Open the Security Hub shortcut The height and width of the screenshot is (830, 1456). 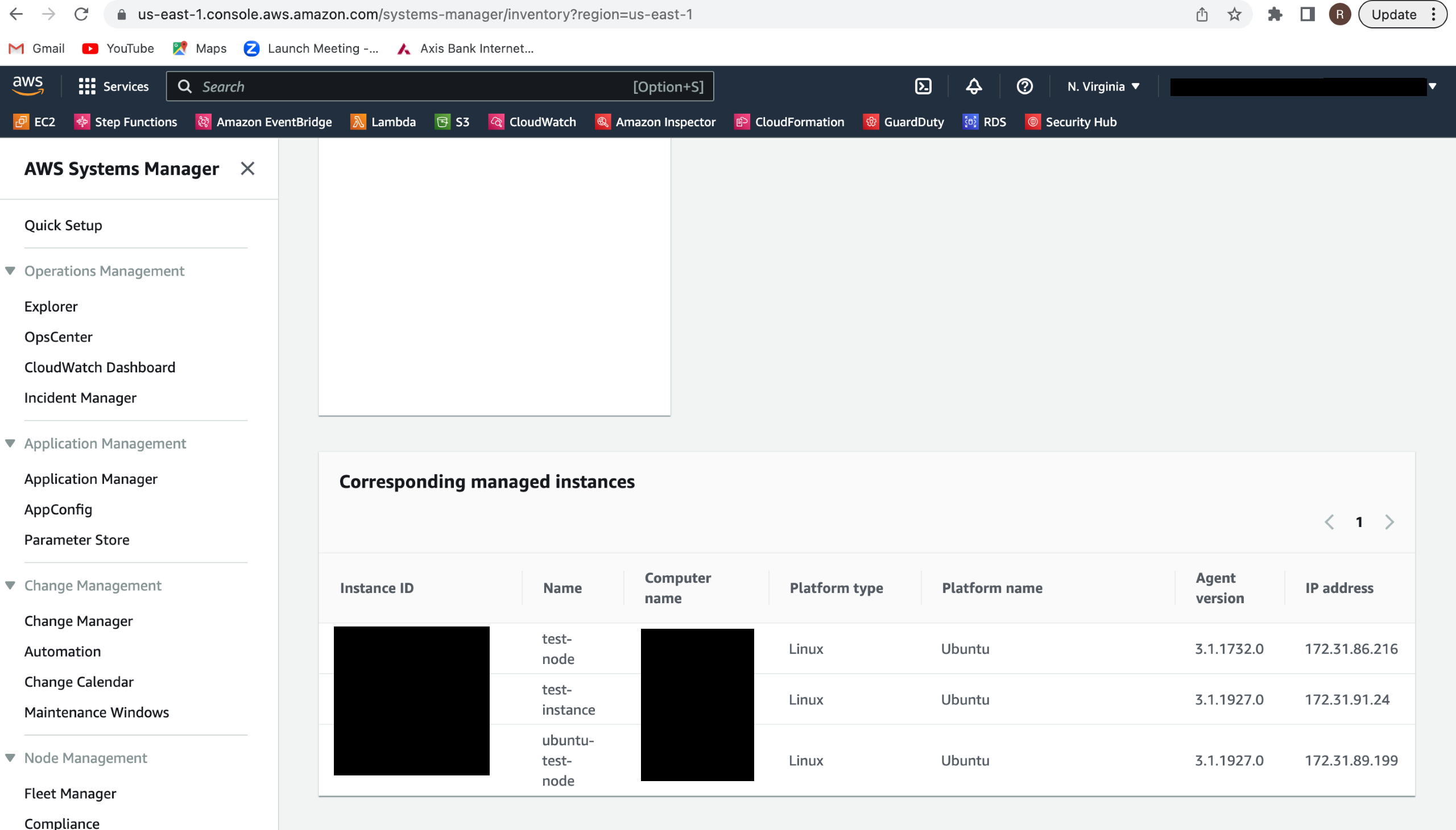(1070, 122)
